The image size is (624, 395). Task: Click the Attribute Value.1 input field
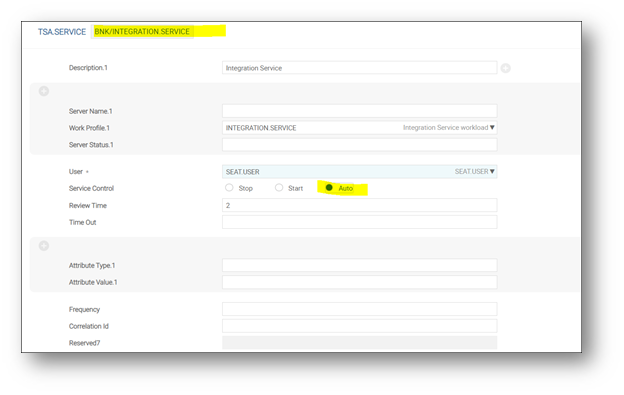pos(359,282)
